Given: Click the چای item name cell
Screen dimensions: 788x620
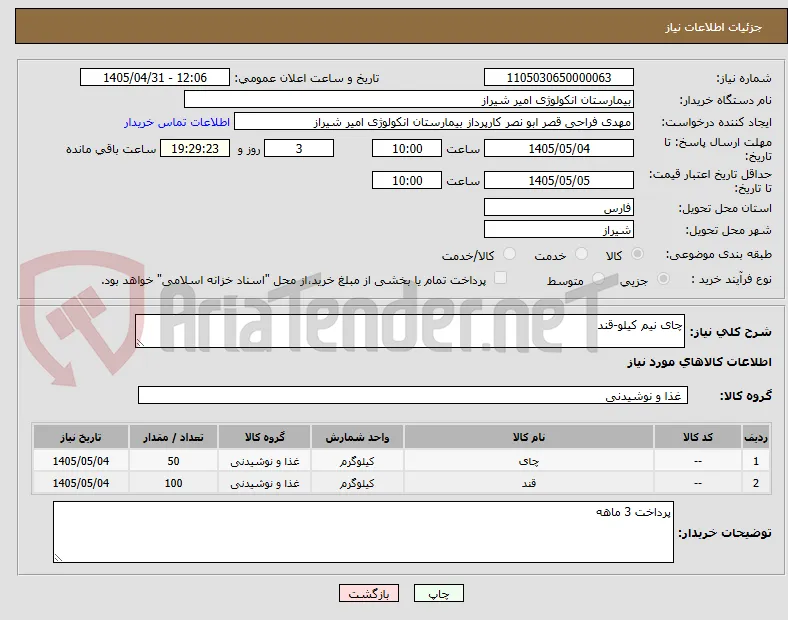Looking at the screenshot, I should pyautogui.click(x=529, y=461).
